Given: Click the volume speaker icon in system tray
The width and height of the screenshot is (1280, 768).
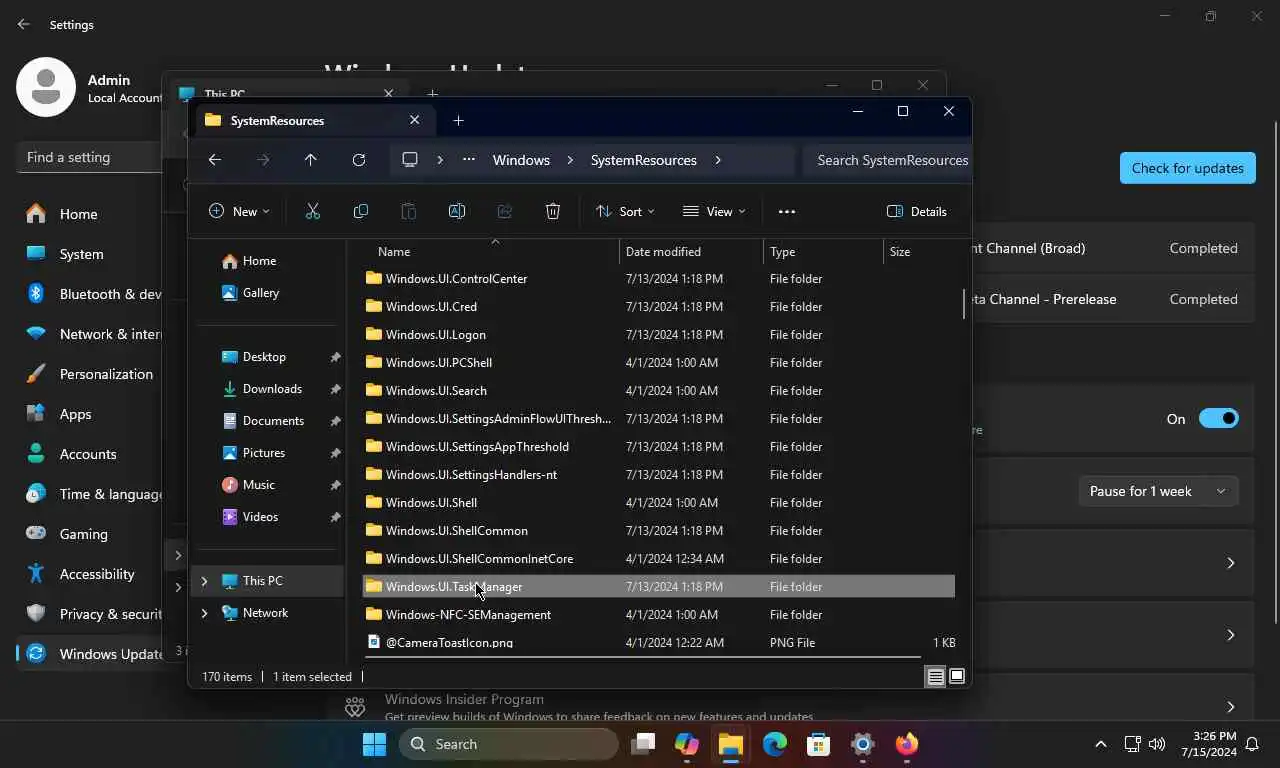Looking at the screenshot, I should [x=1157, y=744].
